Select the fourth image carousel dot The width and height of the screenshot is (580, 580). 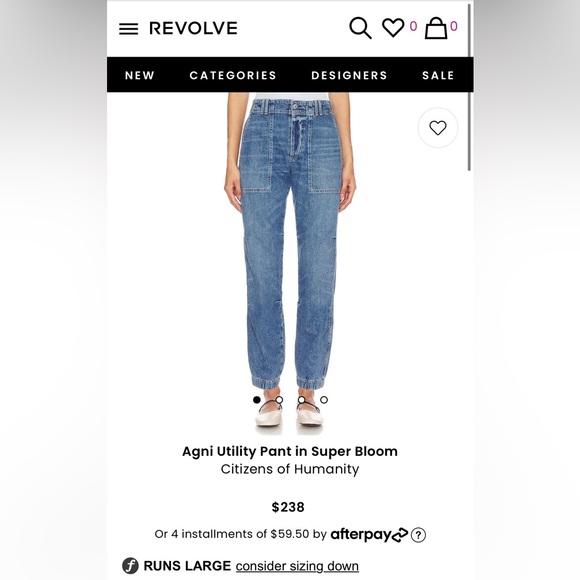pos(324,399)
